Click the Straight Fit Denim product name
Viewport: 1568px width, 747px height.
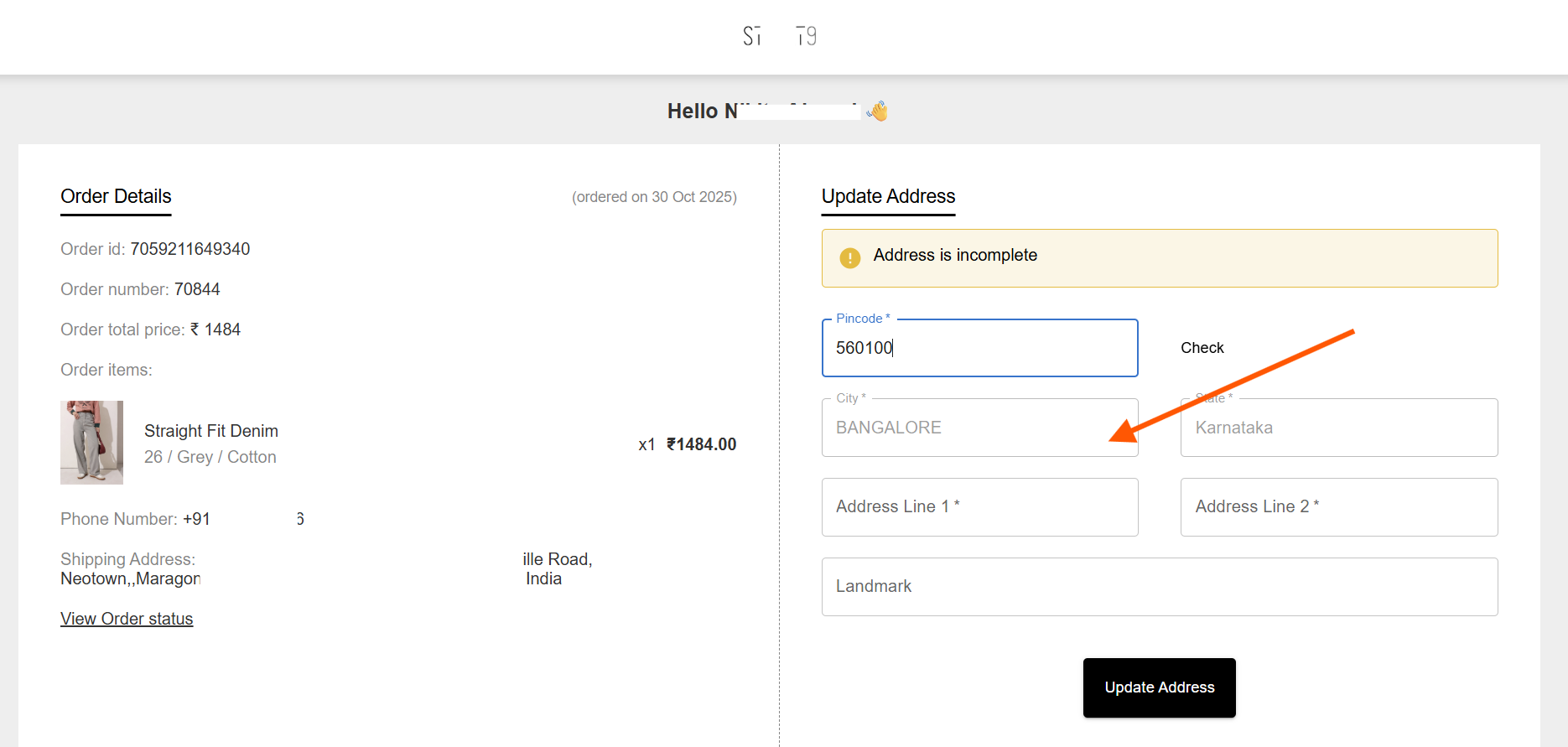click(x=211, y=431)
